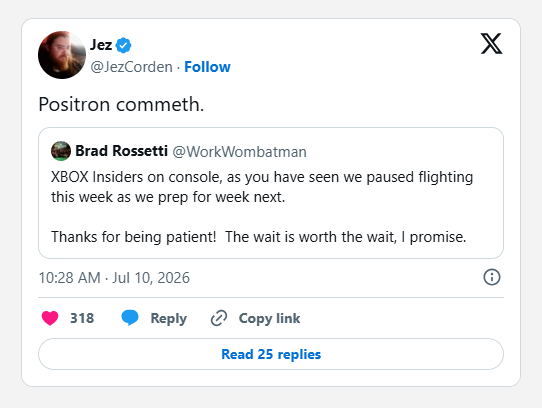This screenshot has height=408, width=542.
Task: Click the Positron commeth tweet text
Action: click(x=121, y=104)
